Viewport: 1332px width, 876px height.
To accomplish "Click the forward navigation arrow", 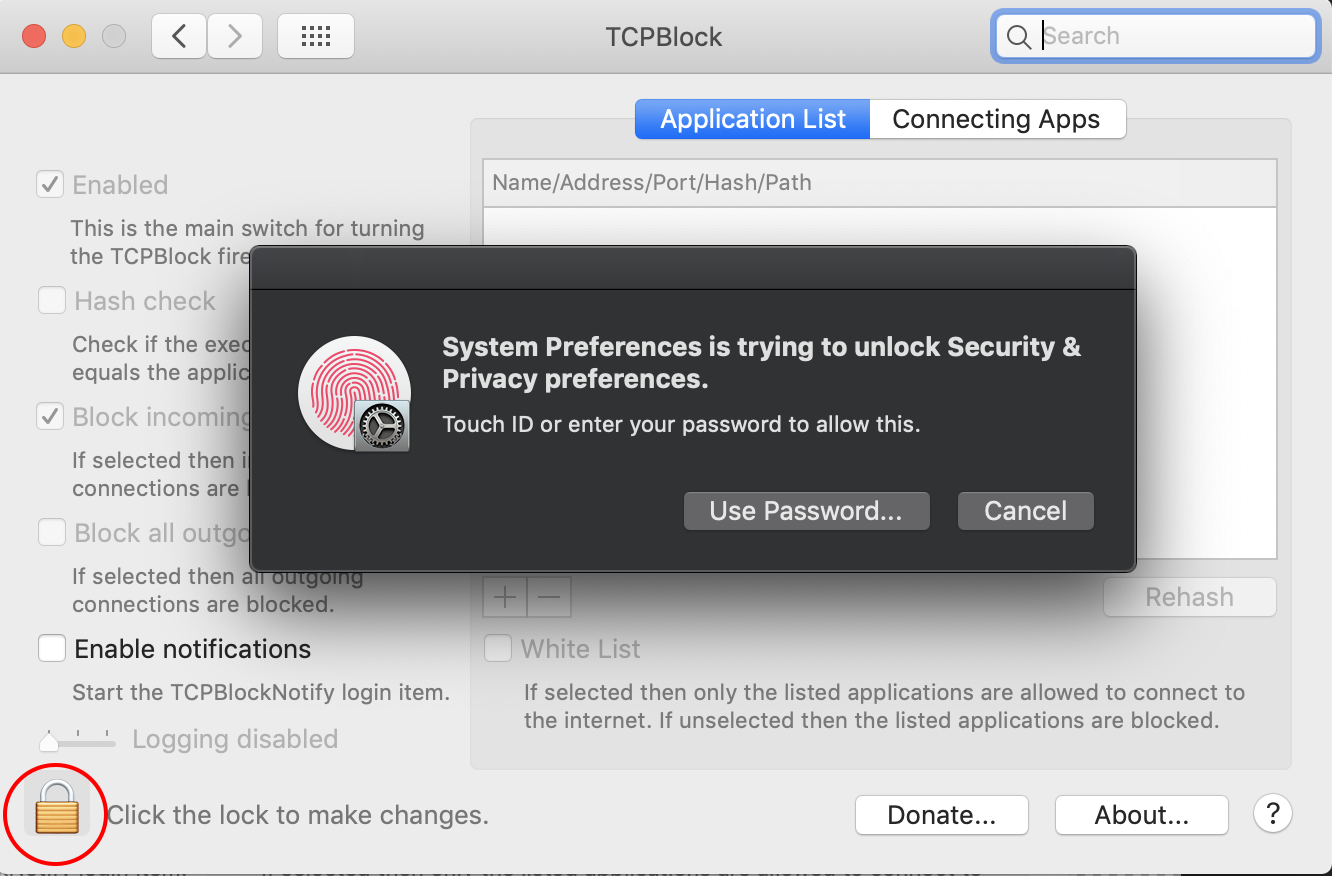I will coord(235,35).
